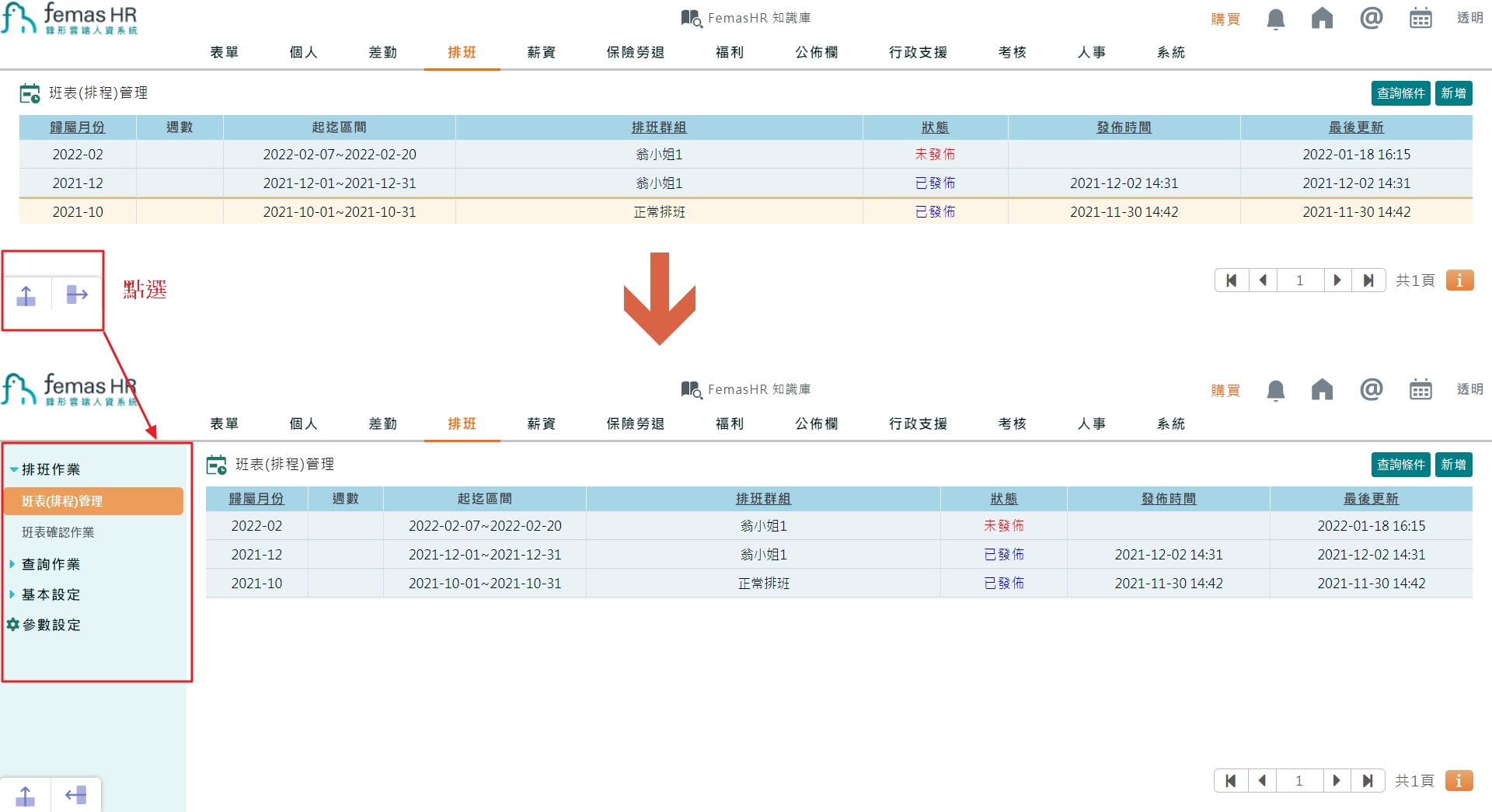Click the gear icon beside 參數設定
This screenshot has width=1492, height=812.
[x=12, y=624]
